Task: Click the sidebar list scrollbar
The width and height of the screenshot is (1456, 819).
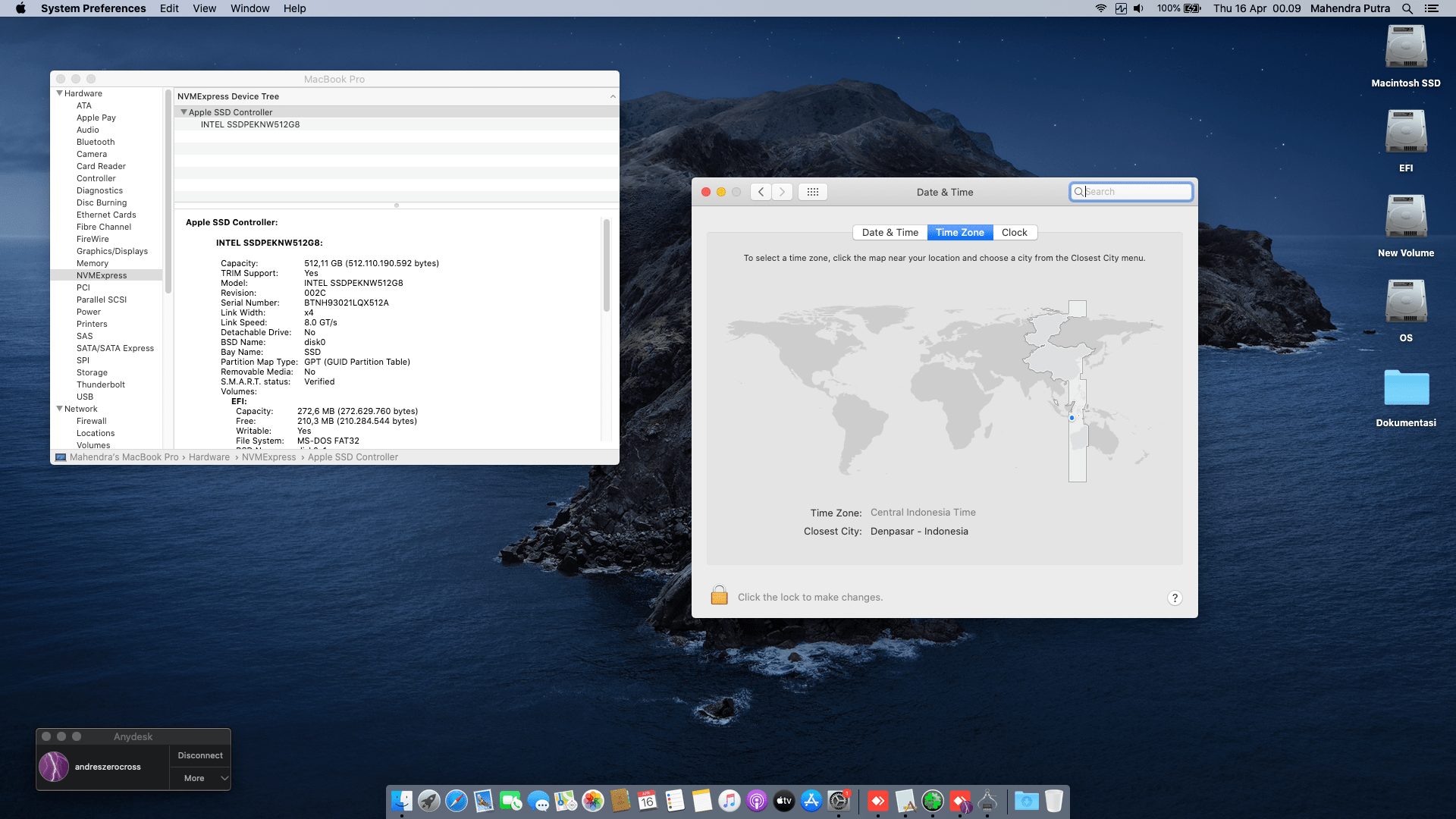Action: point(168,191)
